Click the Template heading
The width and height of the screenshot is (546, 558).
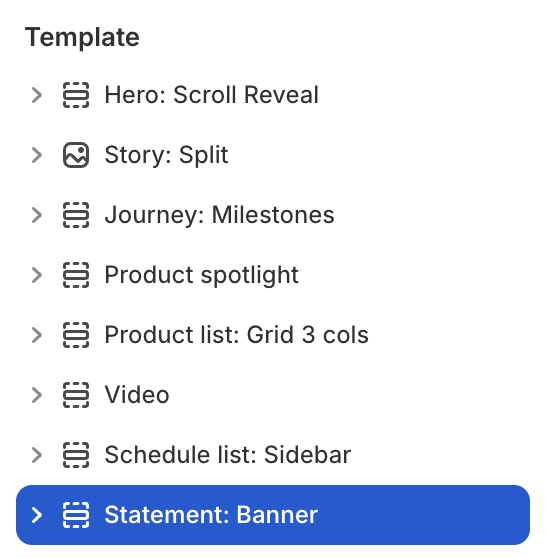tap(82, 37)
